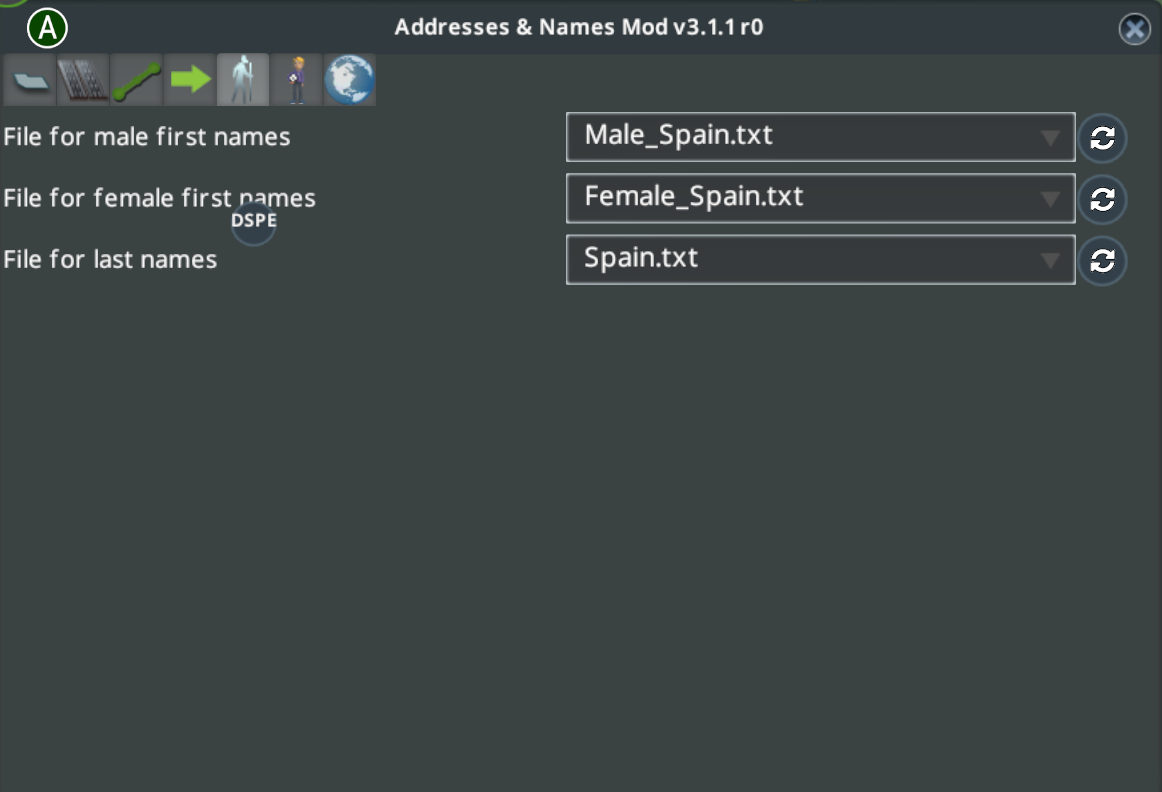Close the Addresses & Names Mod window
Viewport: 1162px width, 792px height.
tap(1135, 30)
